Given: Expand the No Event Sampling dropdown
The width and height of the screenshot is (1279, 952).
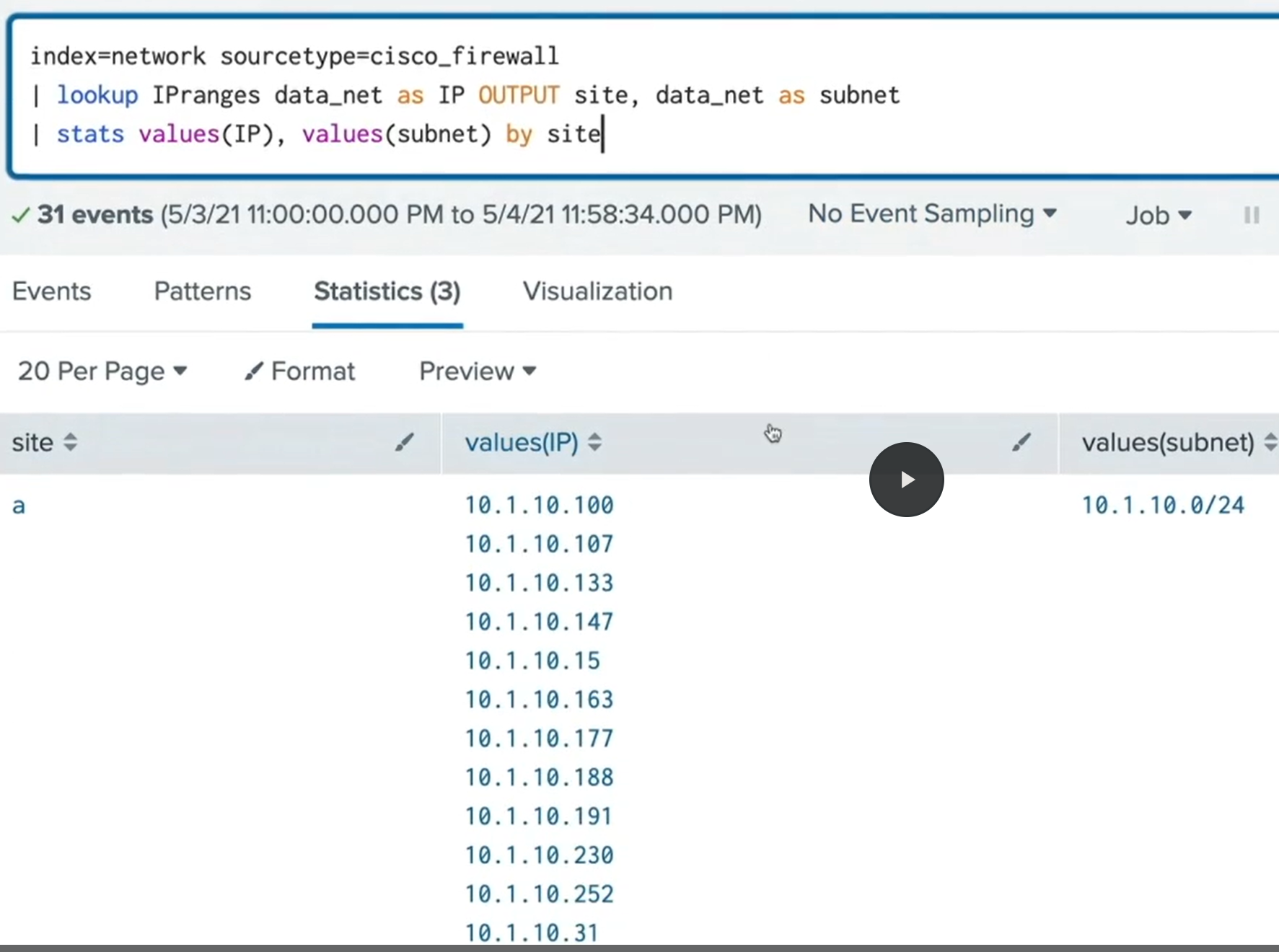Looking at the screenshot, I should [x=932, y=214].
